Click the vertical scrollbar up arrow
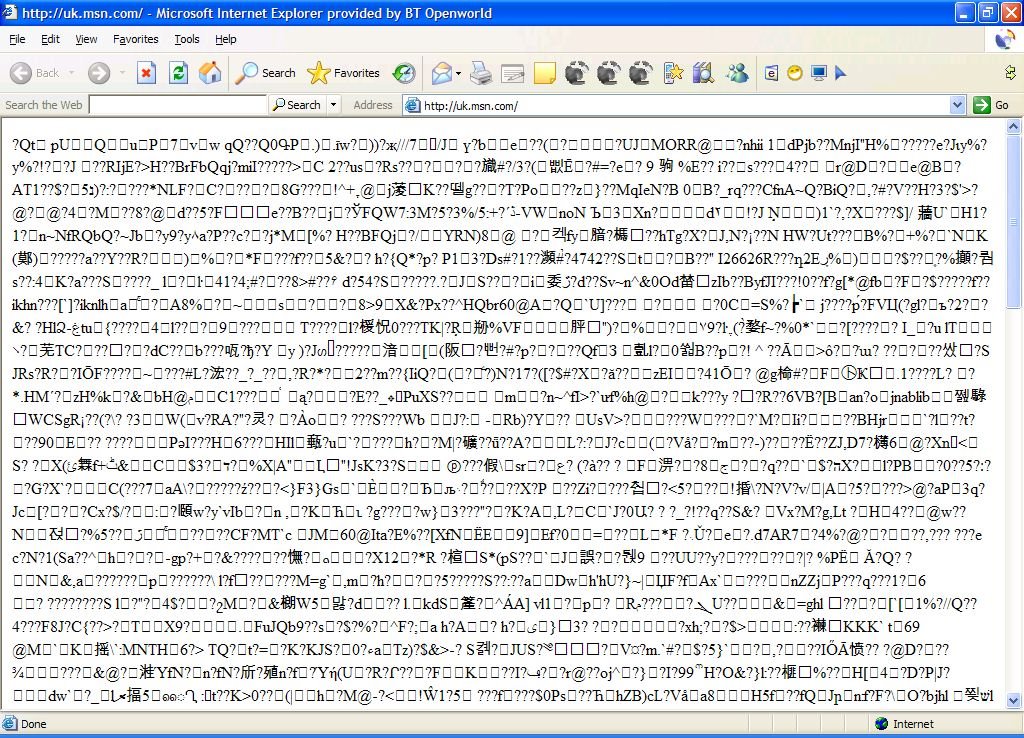 (x=1014, y=127)
